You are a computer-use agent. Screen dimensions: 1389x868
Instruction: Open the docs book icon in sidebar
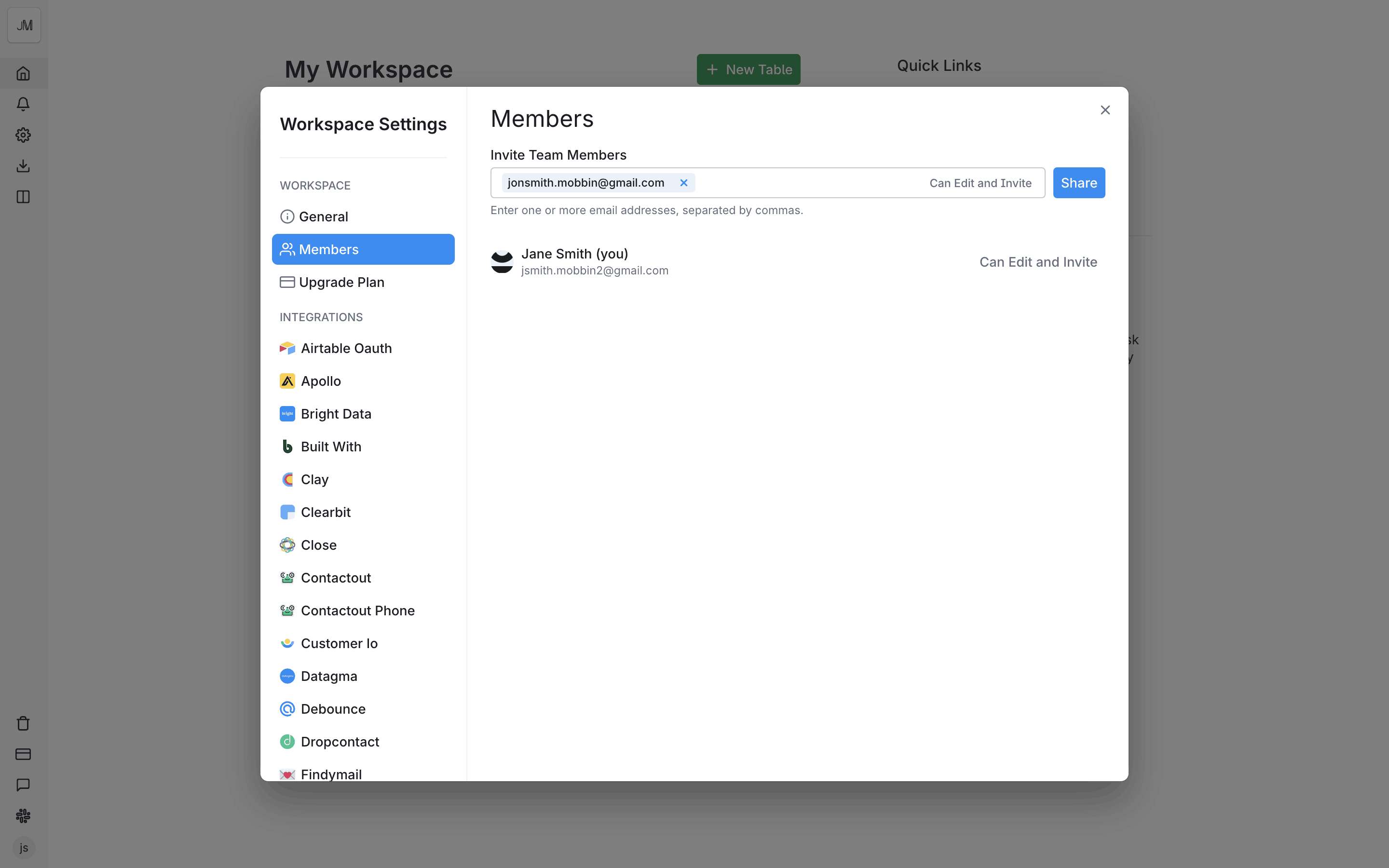[23, 197]
